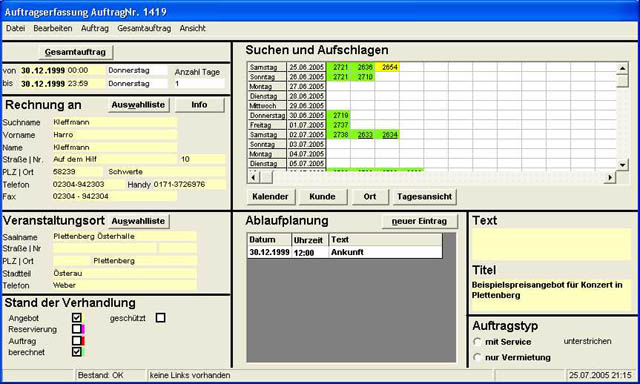Click the venue Telefon field Weber
The width and height of the screenshot is (640, 384).
click(x=125, y=285)
